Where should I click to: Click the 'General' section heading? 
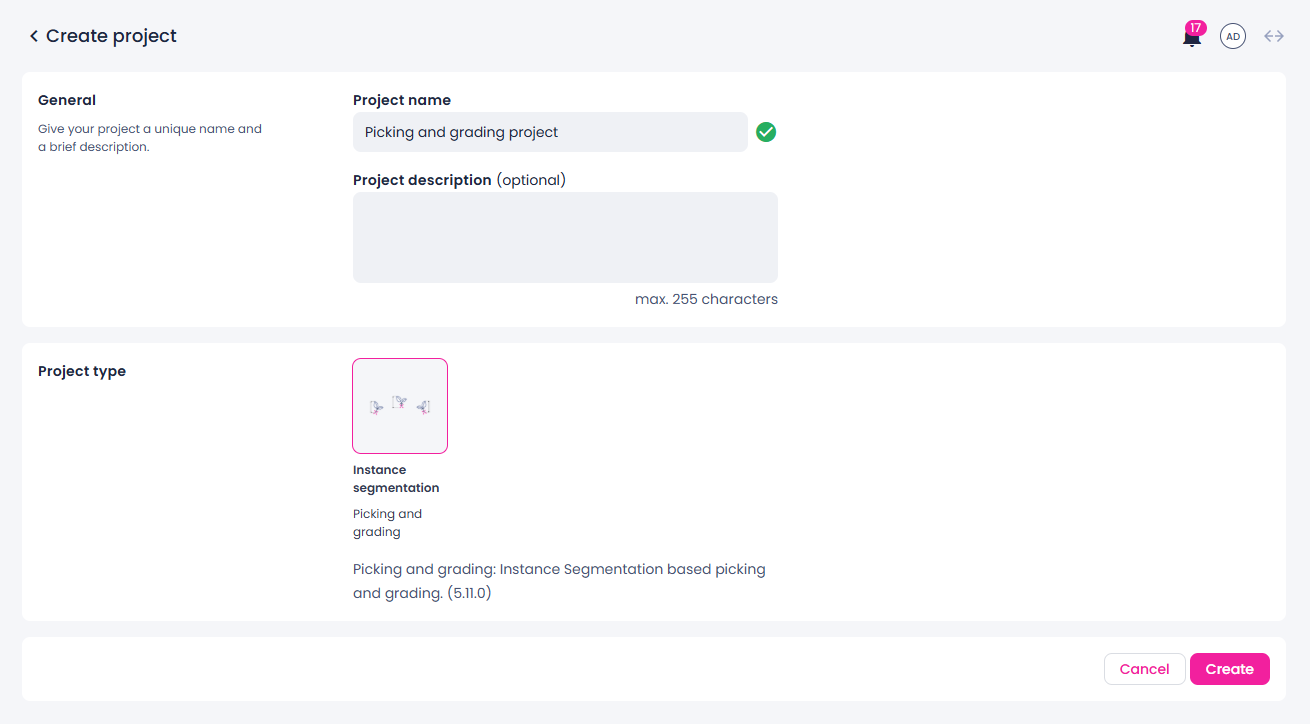pyautogui.click(x=67, y=100)
